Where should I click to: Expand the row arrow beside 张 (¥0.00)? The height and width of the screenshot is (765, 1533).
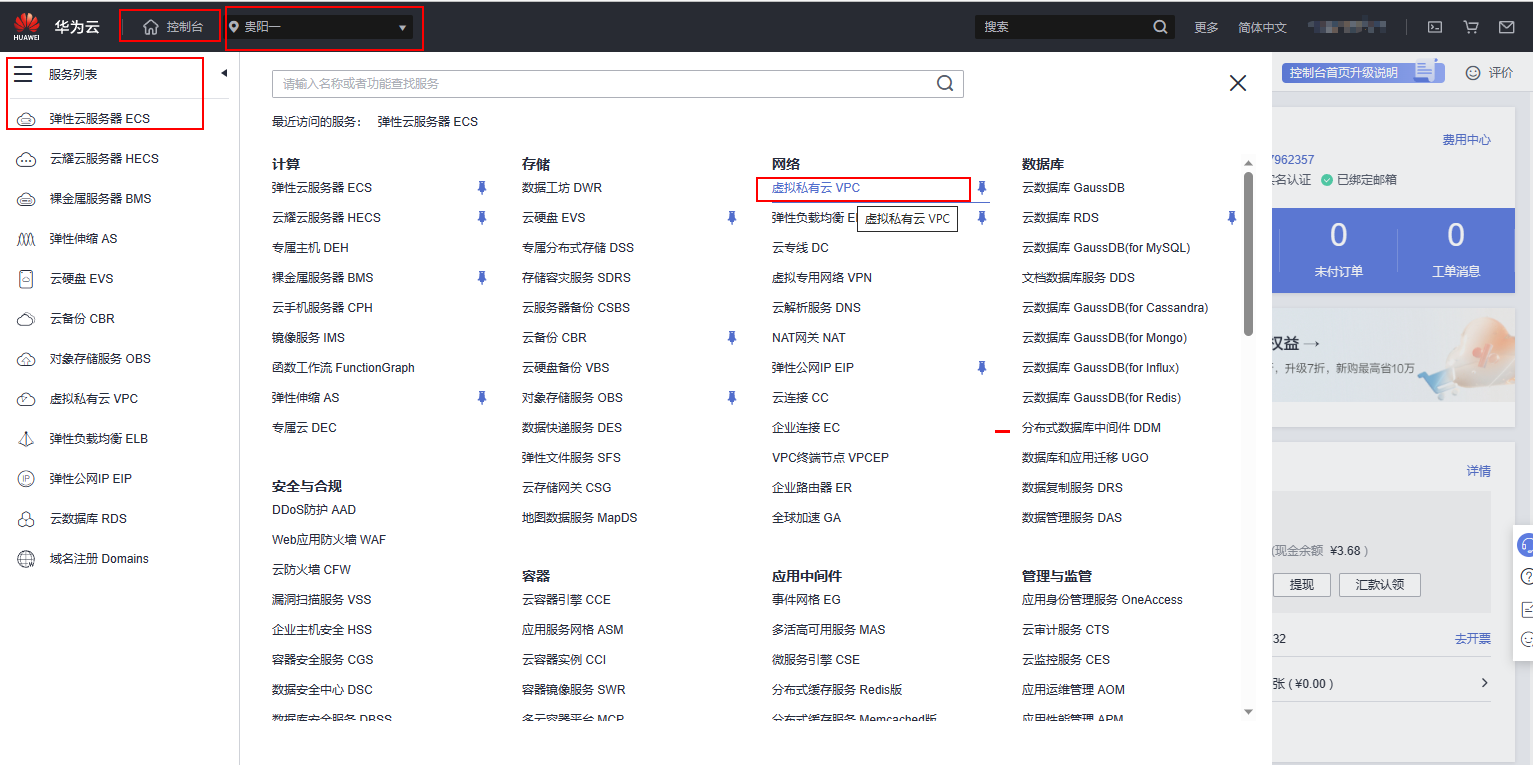click(x=1484, y=683)
